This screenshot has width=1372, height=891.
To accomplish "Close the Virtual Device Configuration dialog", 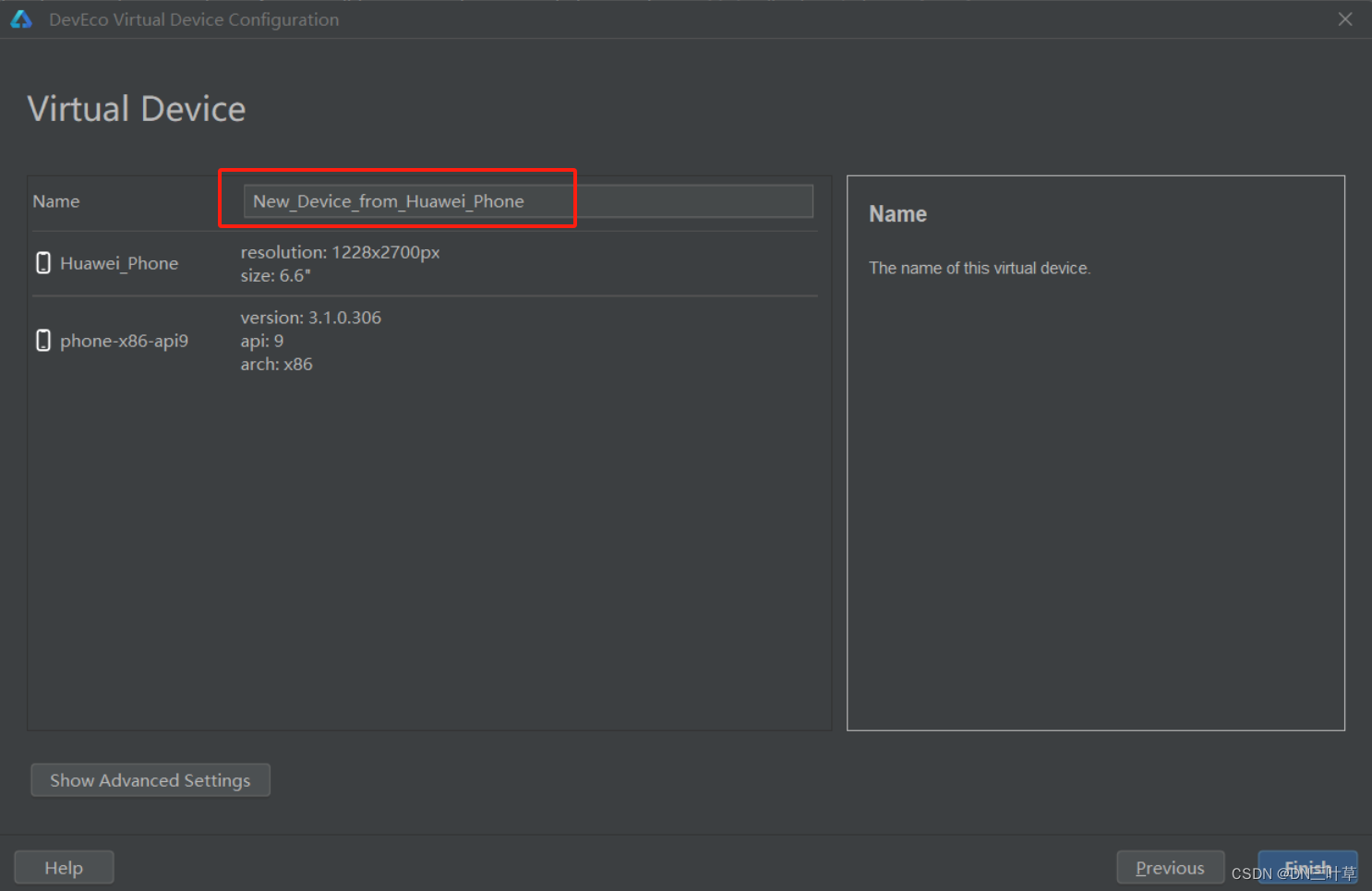I will pos(1345,19).
